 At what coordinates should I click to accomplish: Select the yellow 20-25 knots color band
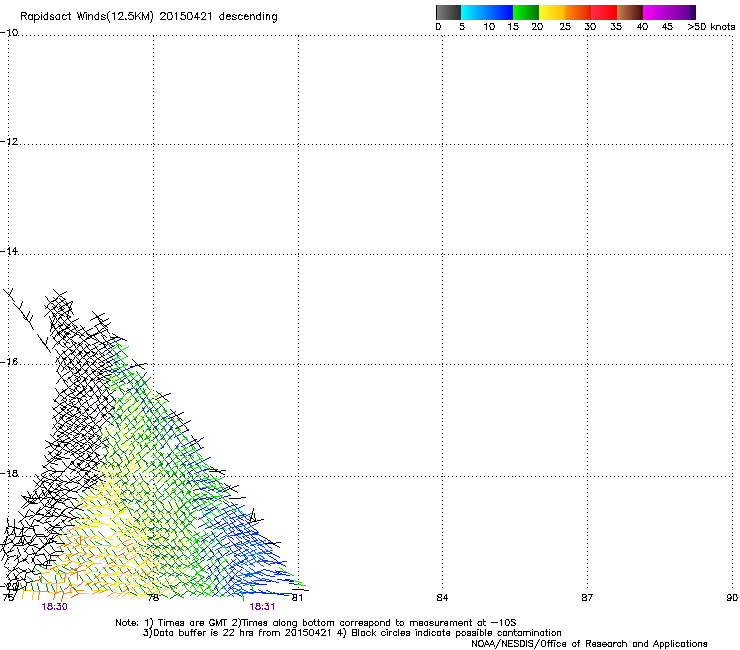coord(552,12)
